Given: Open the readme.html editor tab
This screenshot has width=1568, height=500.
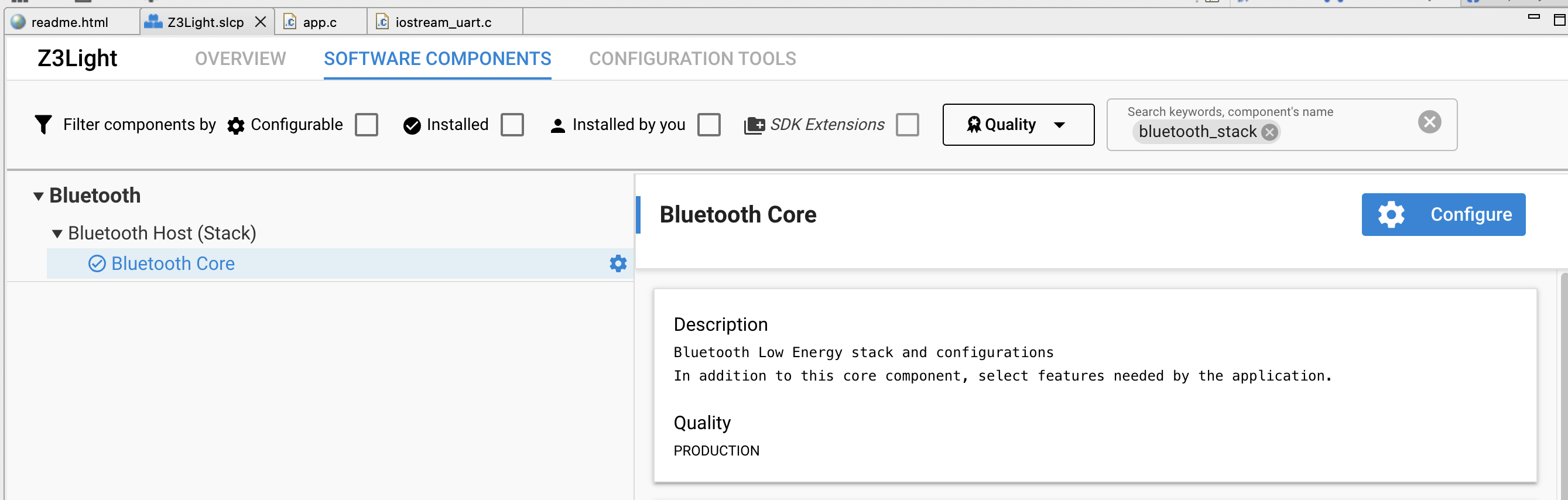Looking at the screenshot, I should tap(70, 22).
